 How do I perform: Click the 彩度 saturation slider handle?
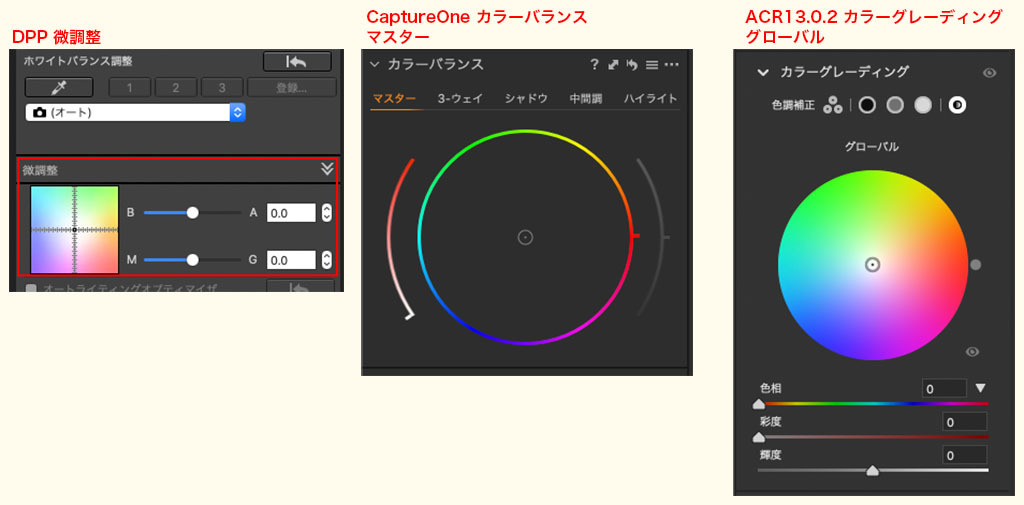[759, 437]
